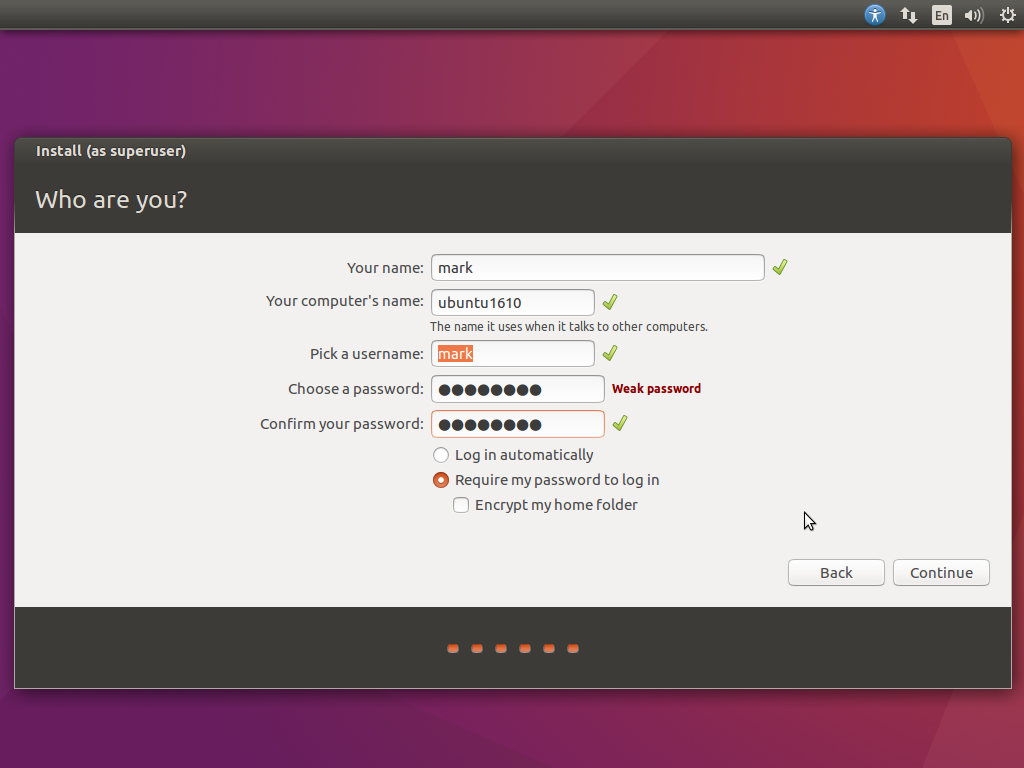
Task: Open the En keyboard layout indicator
Action: coord(941,15)
